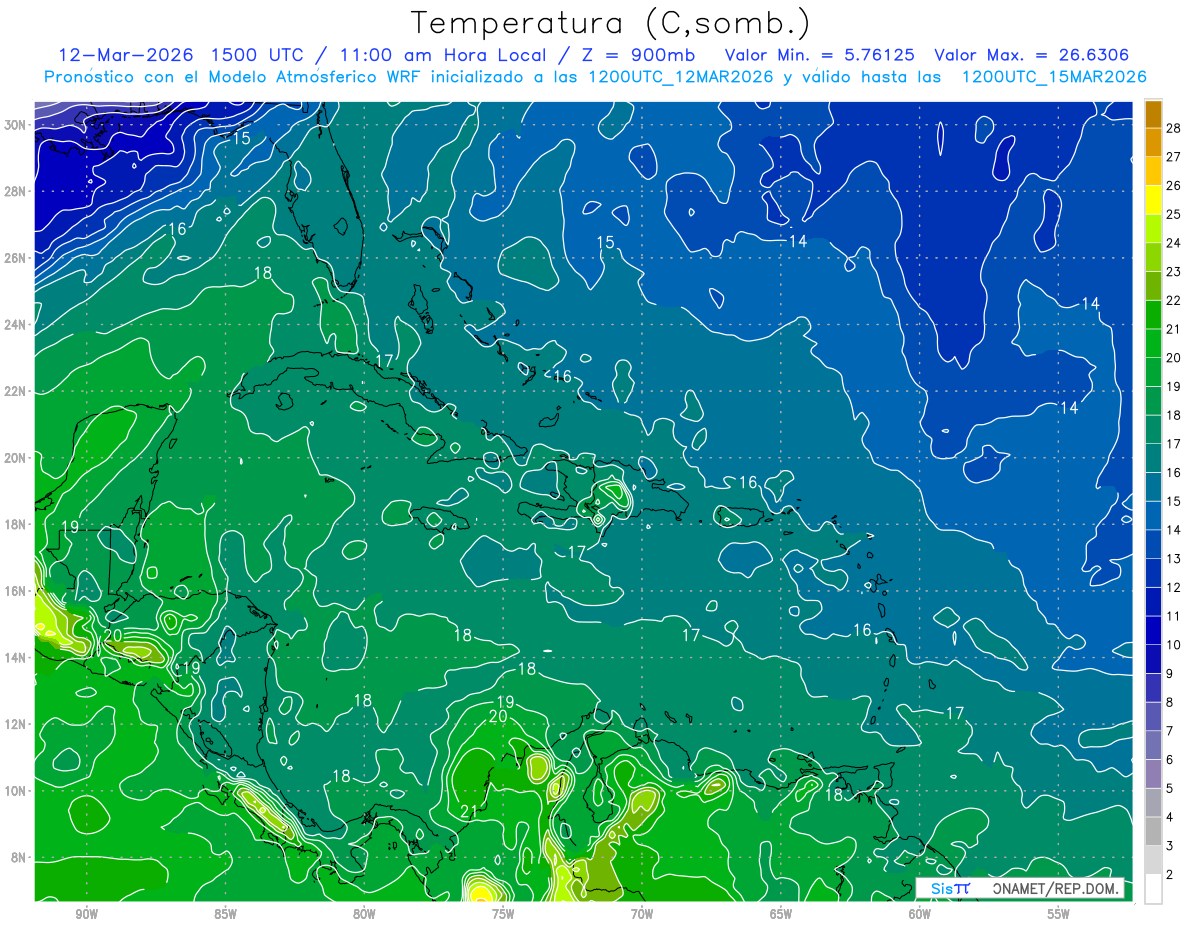Click the 'Temperatura (C,somb.)' map title
Image resolution: width=1200 pixels, height=927 pixels.
pyautogui.click(x=610, y=24)
